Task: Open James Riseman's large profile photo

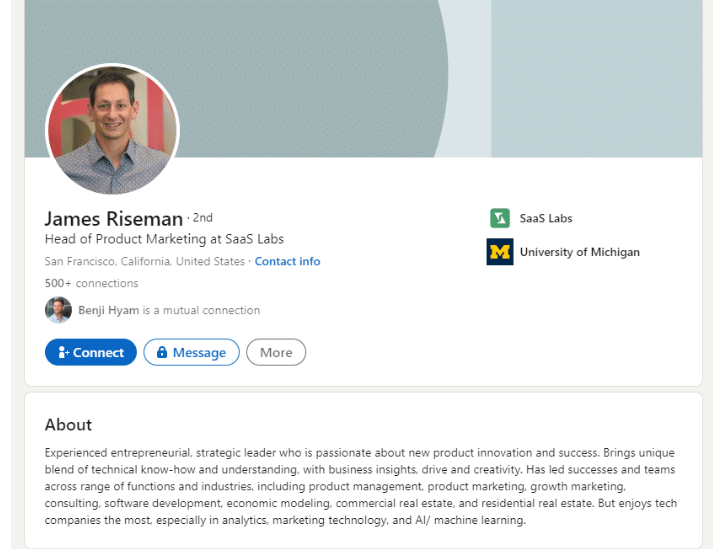Action: [x=112, y=129]
